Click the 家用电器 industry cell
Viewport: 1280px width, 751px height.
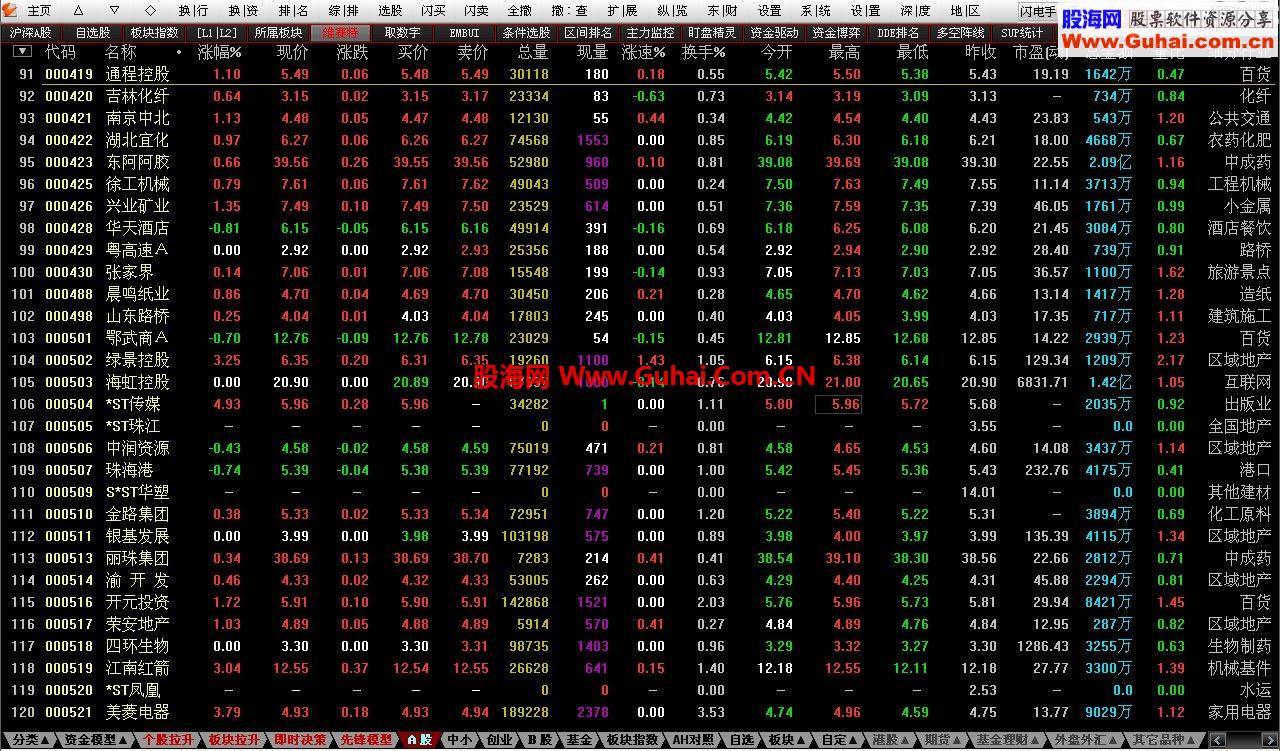[1240, 712]
